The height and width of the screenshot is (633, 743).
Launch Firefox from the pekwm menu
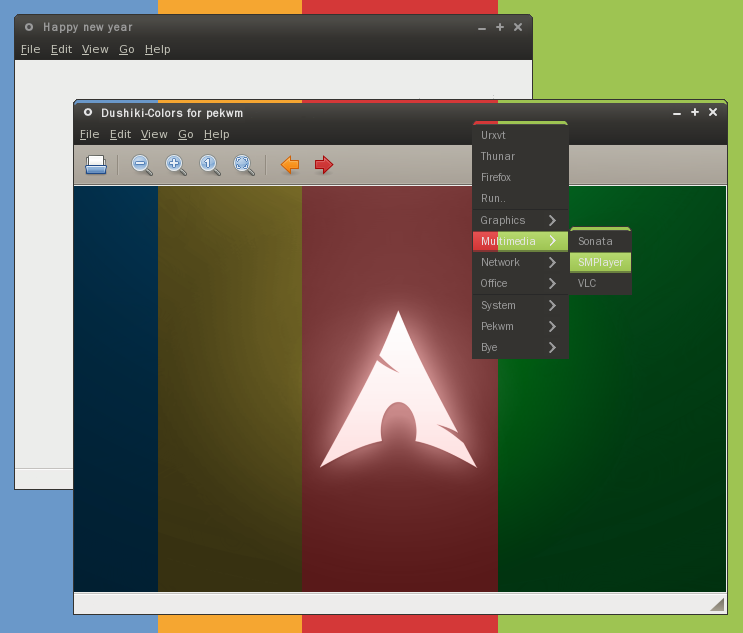[x=520, y=177]
